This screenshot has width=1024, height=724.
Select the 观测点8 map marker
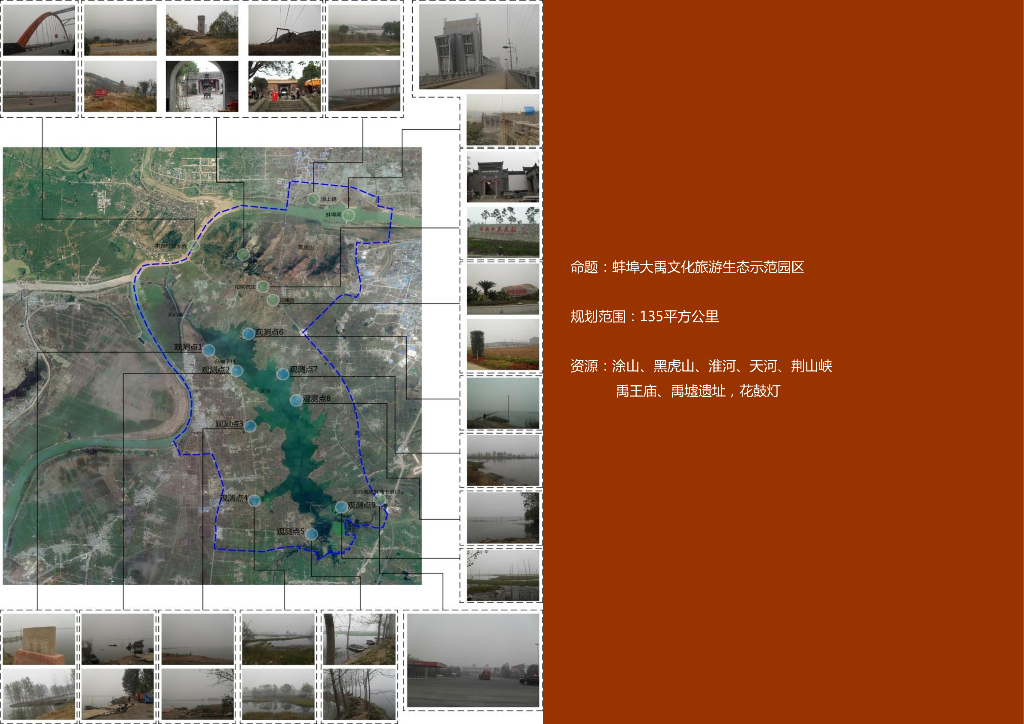[x=296, y=400]
